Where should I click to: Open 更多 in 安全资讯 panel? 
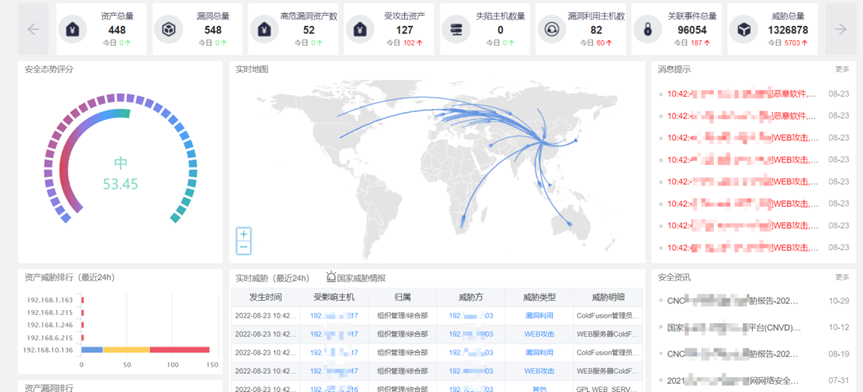click(x=842, y=277)
